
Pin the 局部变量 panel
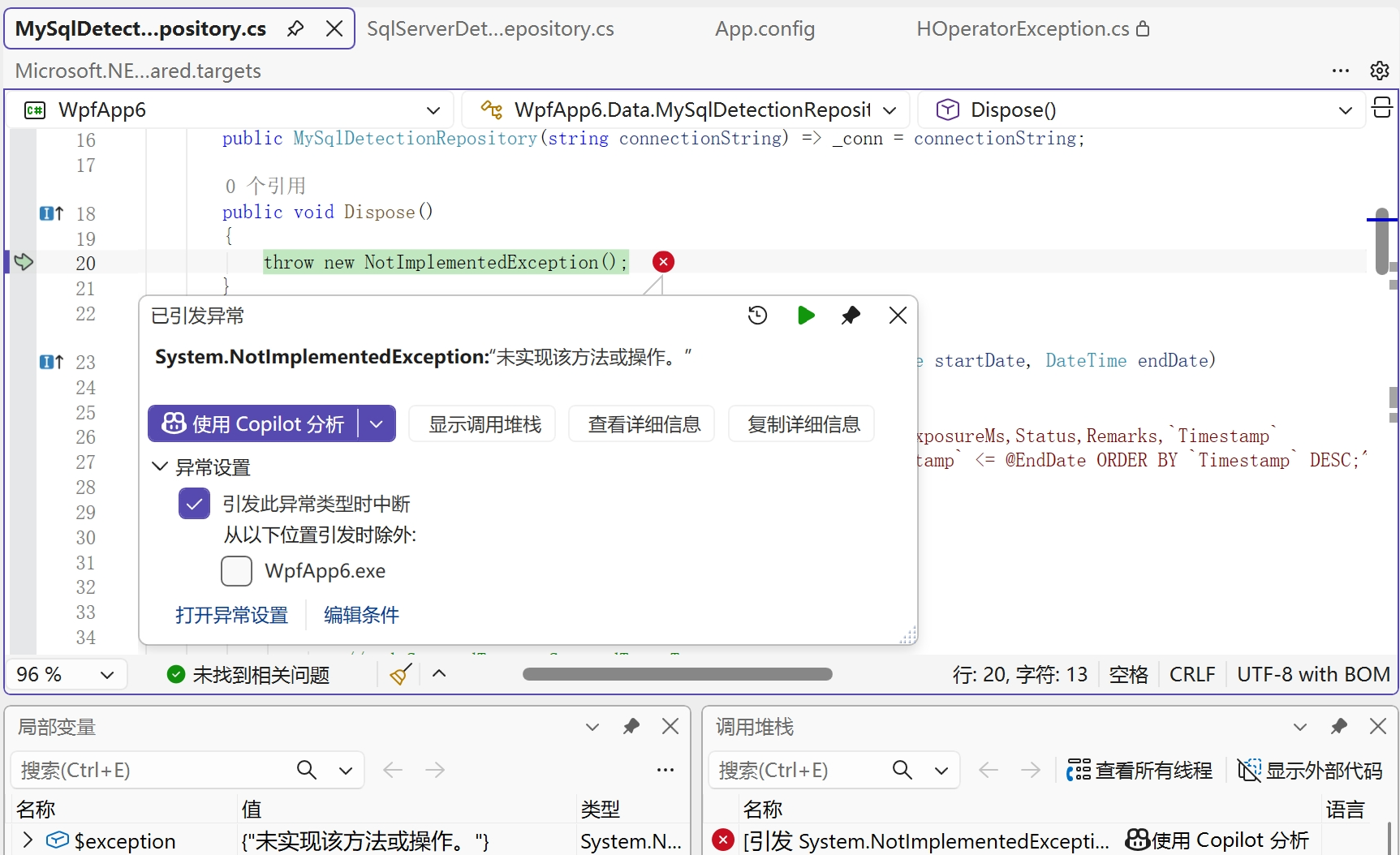click(x=631, y=727)
